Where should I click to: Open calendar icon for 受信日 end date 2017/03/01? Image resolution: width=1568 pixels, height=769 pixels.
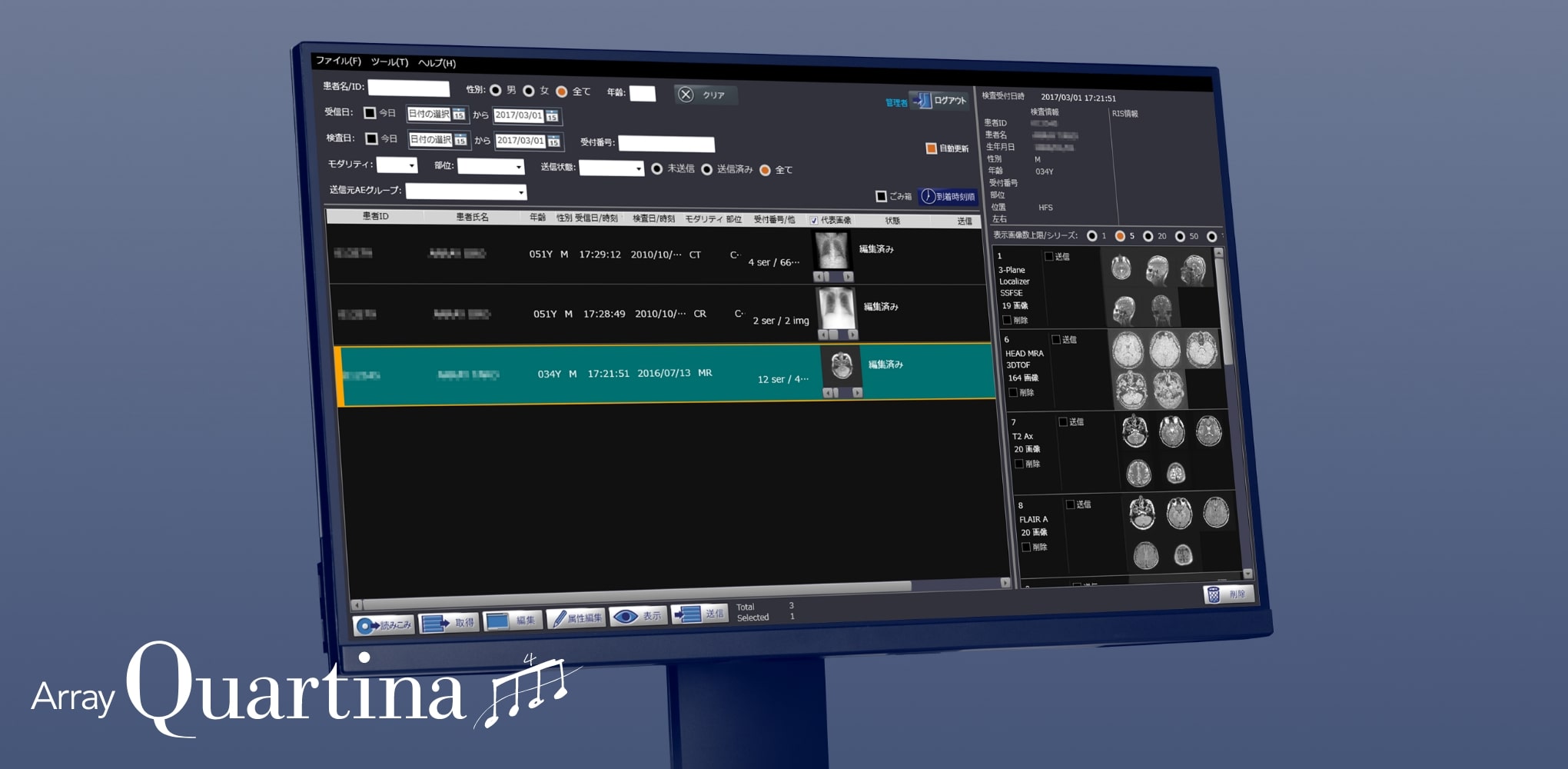click(x=552, y=117)
